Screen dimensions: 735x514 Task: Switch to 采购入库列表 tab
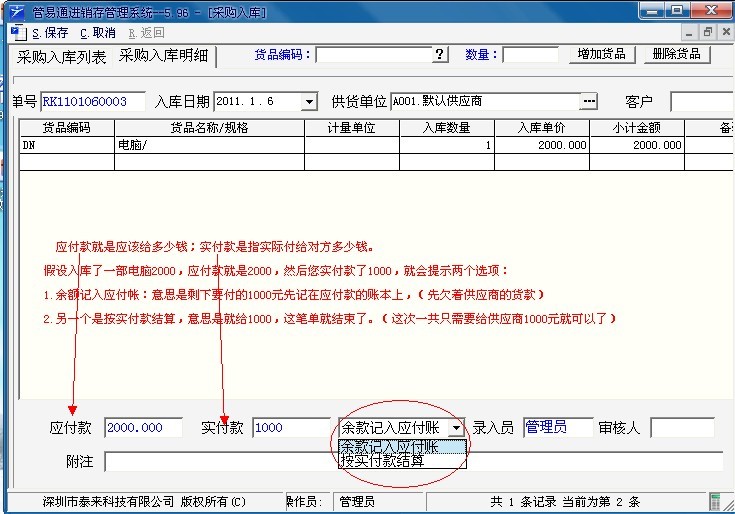pyautogui.click(x=61, y=57)
